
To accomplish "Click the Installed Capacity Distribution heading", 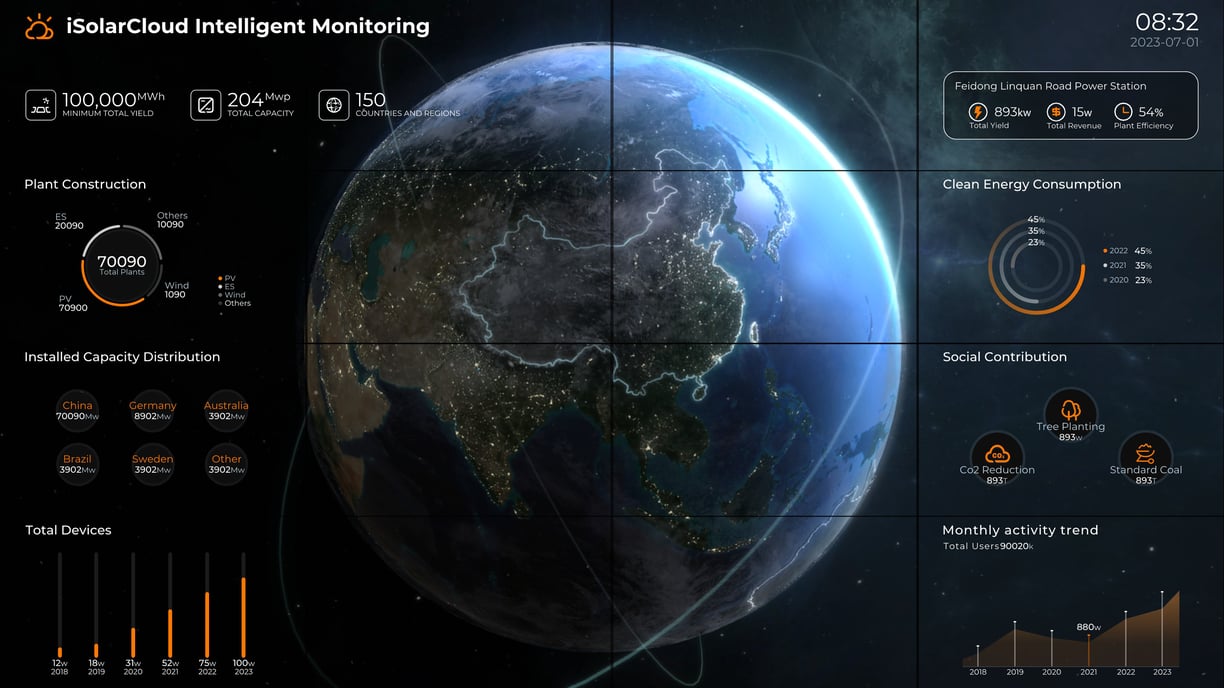I will 122,357.
